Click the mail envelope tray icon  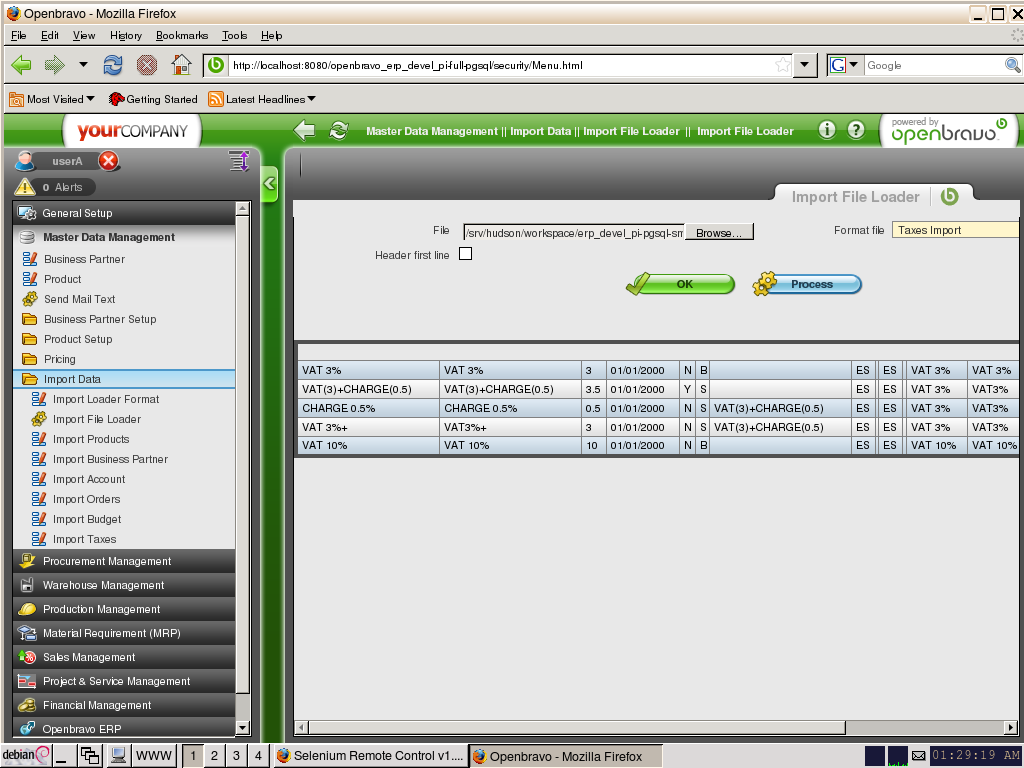918,756
